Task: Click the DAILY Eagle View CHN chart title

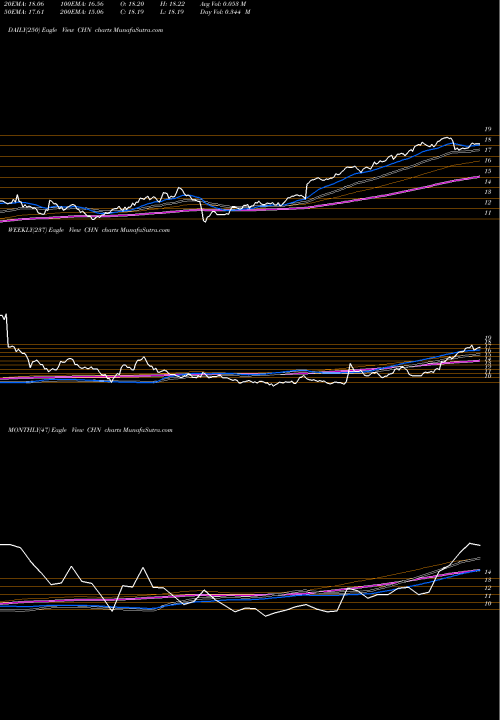Action: tap(86, 30)
